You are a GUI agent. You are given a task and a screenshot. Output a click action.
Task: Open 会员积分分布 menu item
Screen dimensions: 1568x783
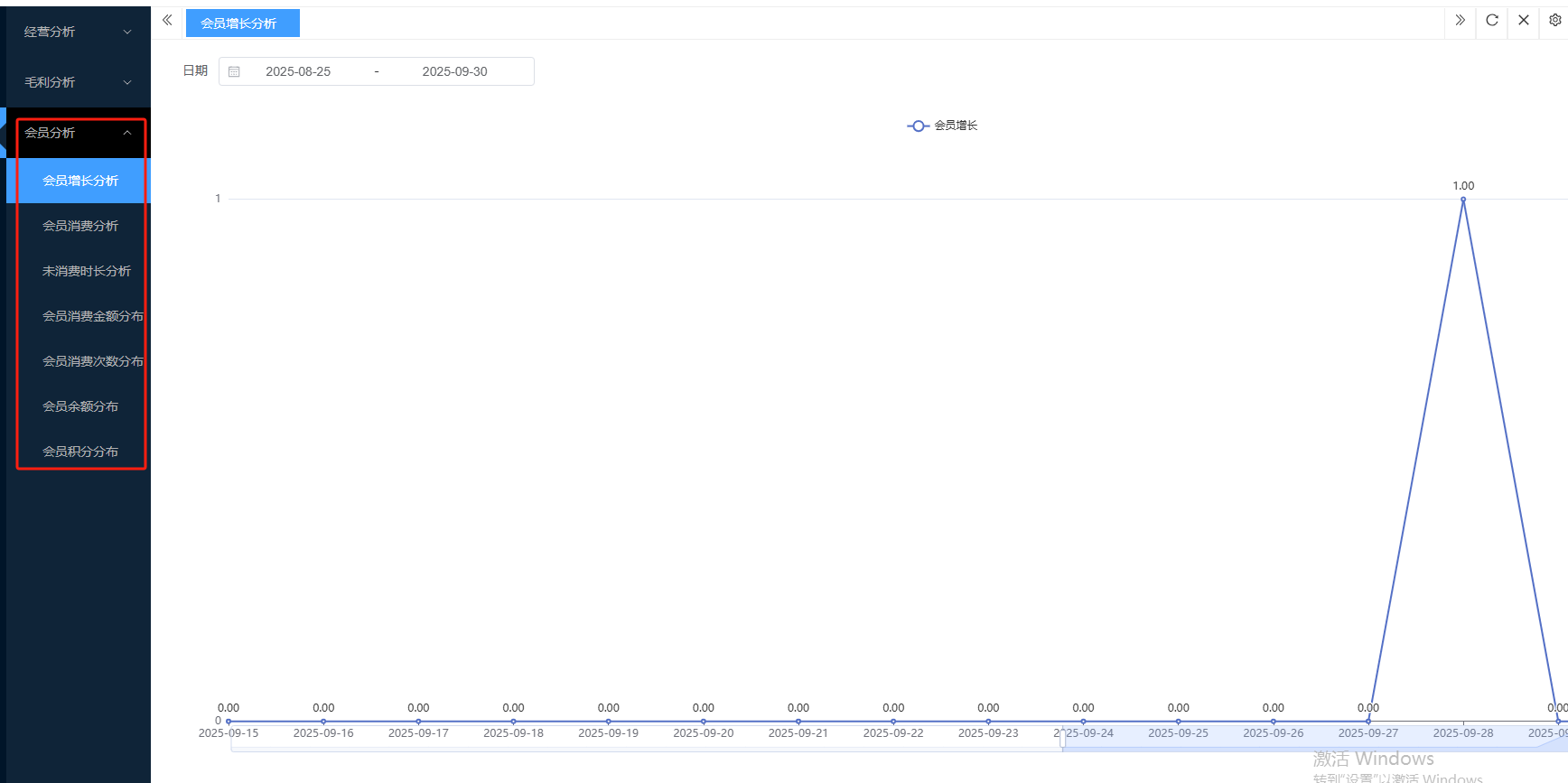(x=80, y=452)
